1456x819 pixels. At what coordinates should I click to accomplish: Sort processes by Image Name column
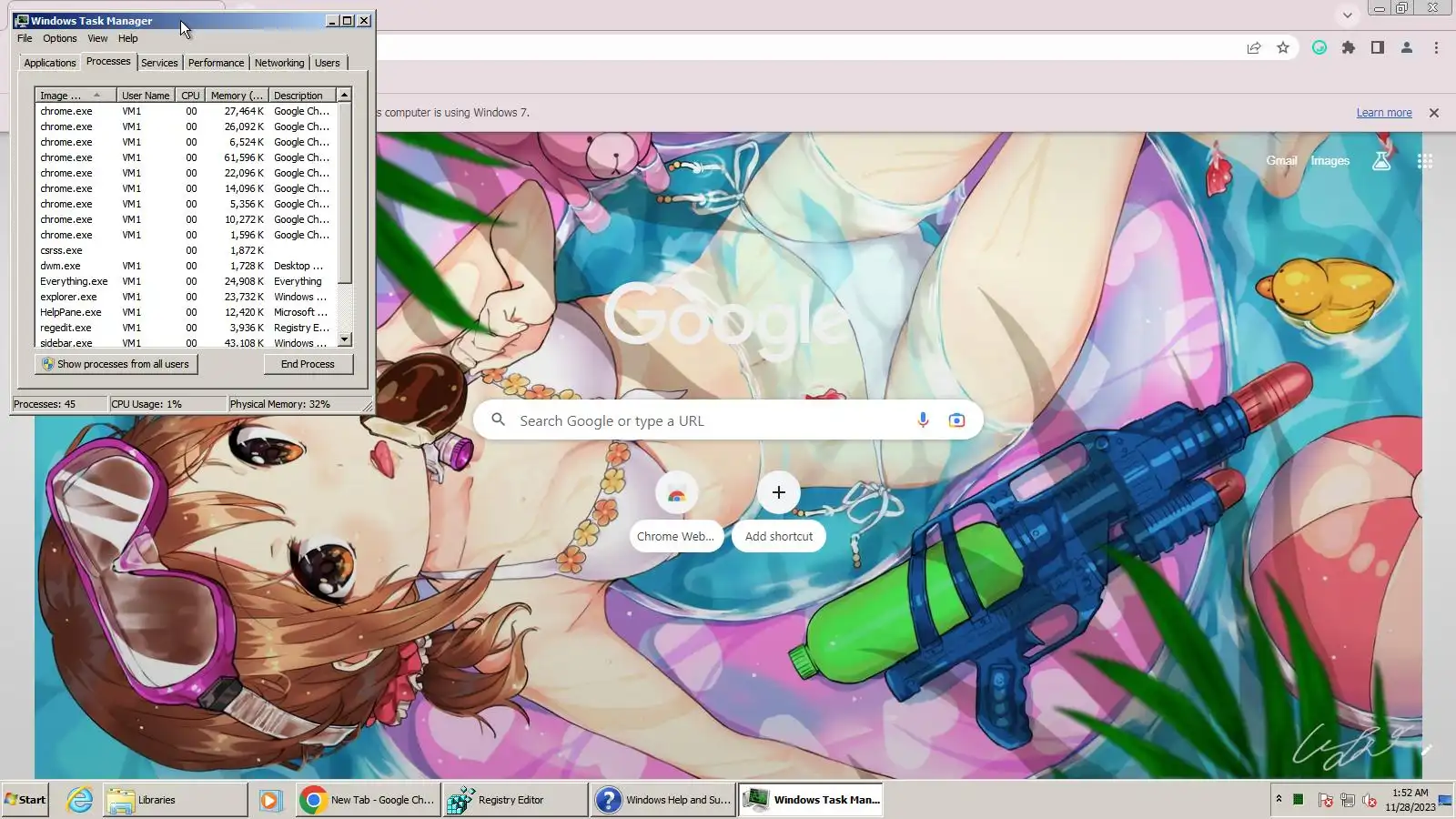click(x=76, y=96)
